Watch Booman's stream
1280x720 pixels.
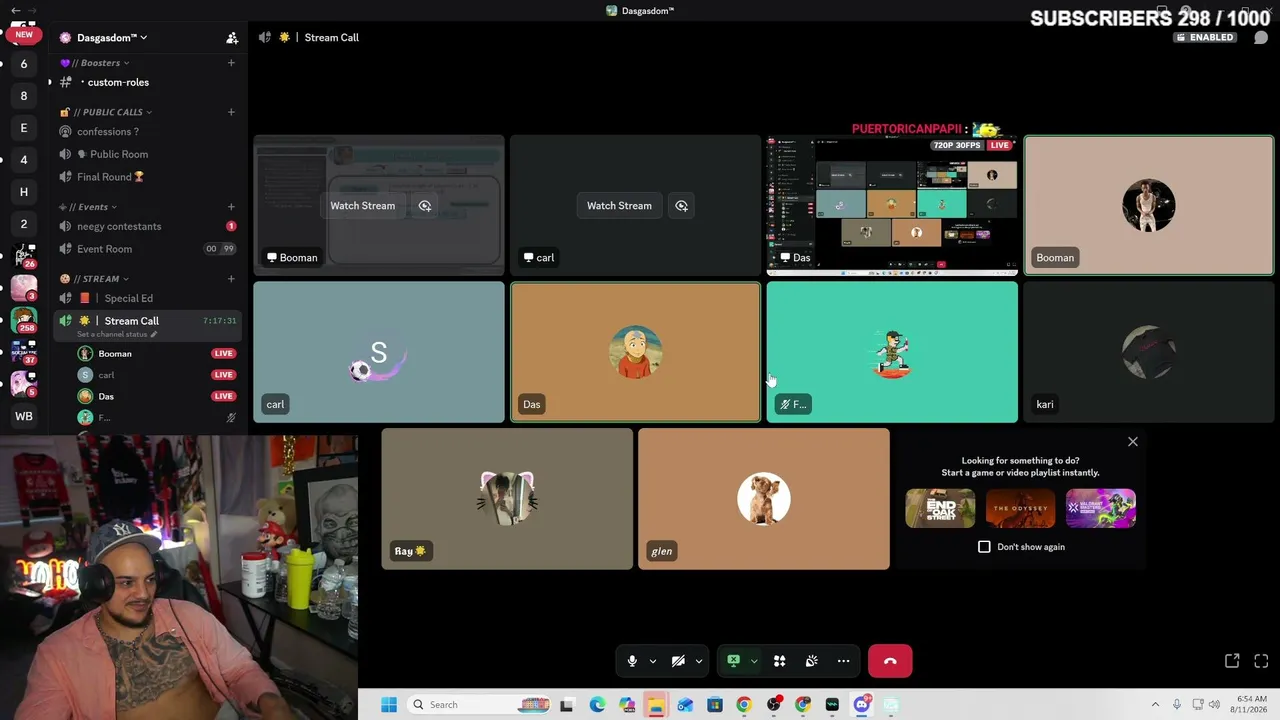363,206
